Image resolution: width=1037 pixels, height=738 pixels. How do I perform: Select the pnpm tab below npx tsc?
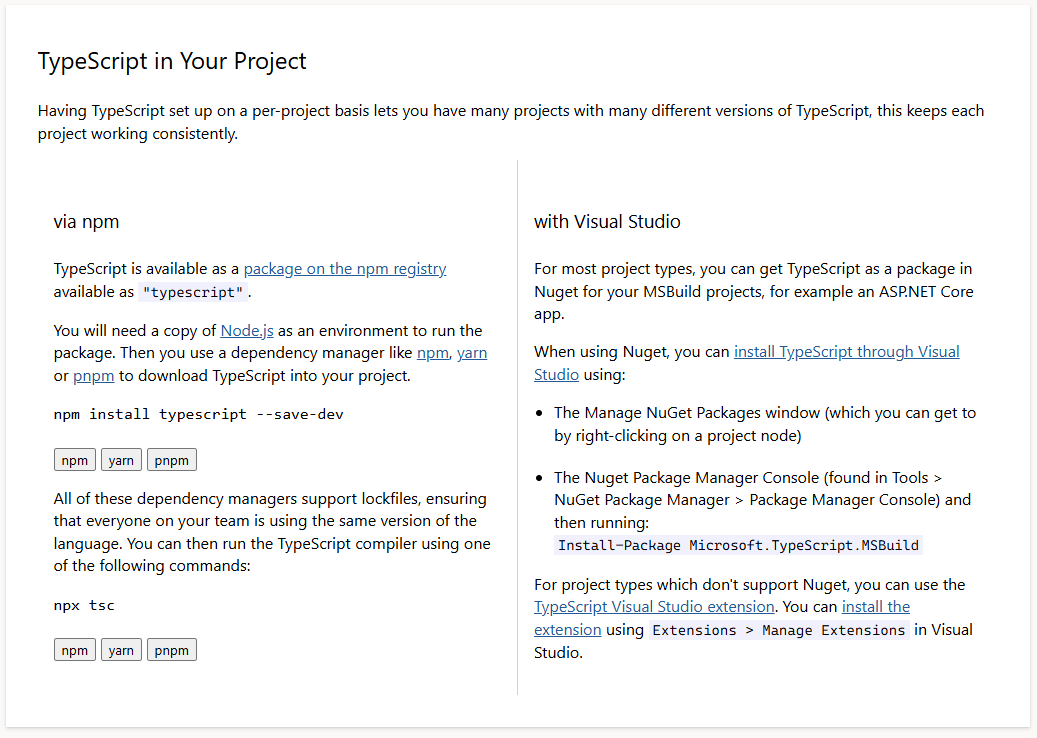pyautogui.click(x=171, y=649)
